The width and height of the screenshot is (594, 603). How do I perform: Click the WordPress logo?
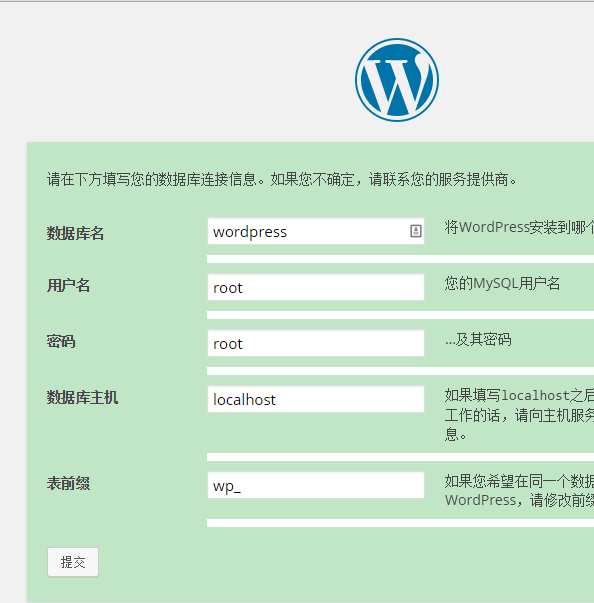point(397,80)
